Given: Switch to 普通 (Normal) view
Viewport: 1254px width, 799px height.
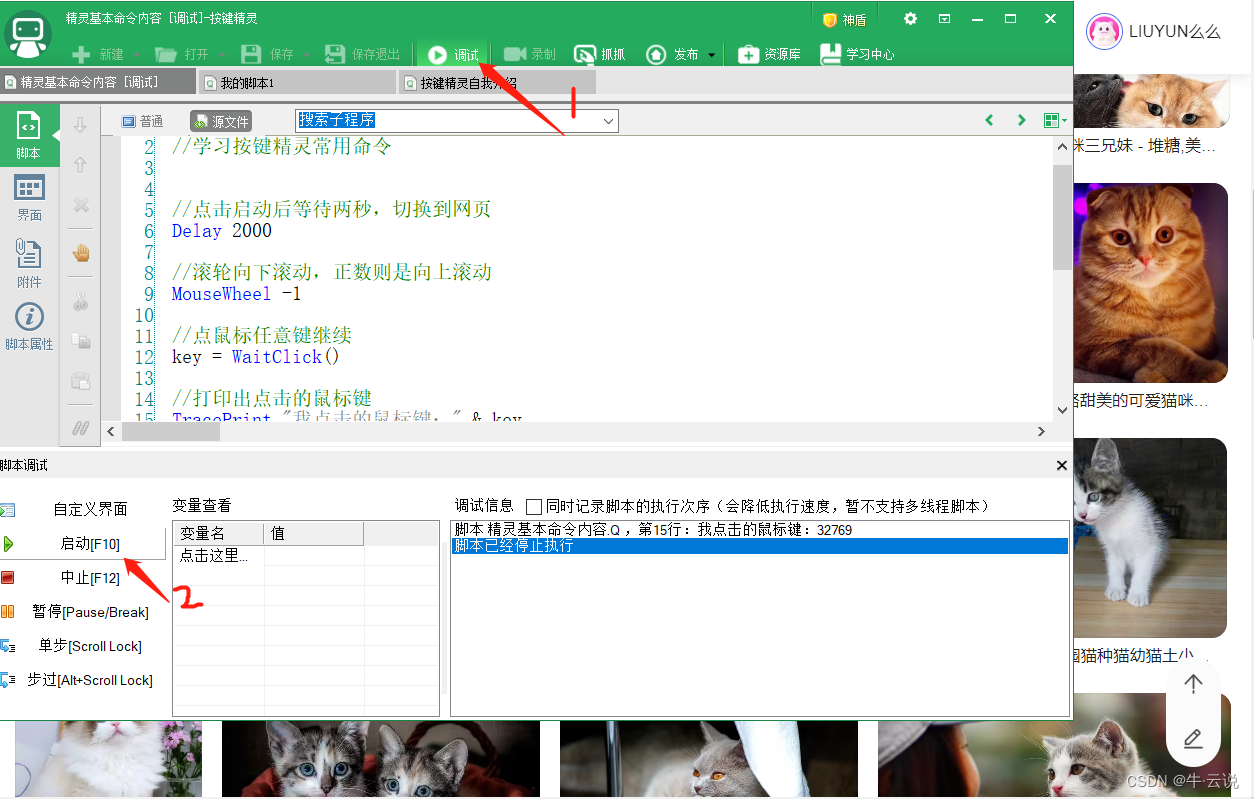Looking at the screenshot, I should pyautogui.click(x=142, y=121).
